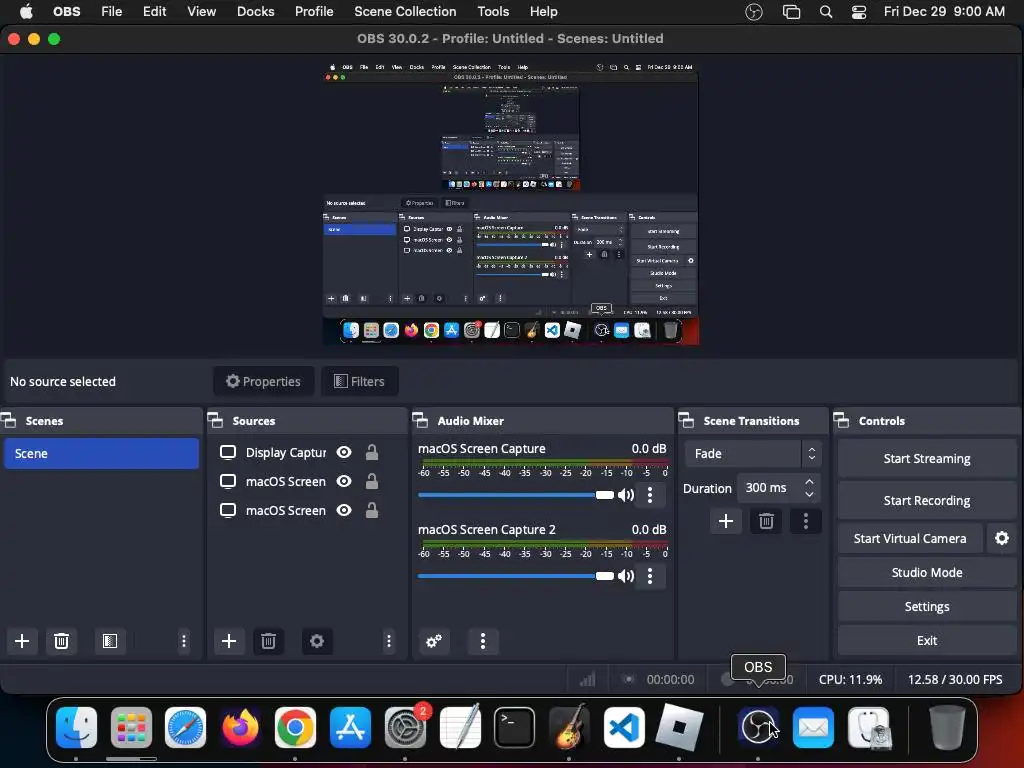The height and width of the screenshot is (768, 1024).
Task: Add a new source with plus icon
Action: [x=229, y=641]
